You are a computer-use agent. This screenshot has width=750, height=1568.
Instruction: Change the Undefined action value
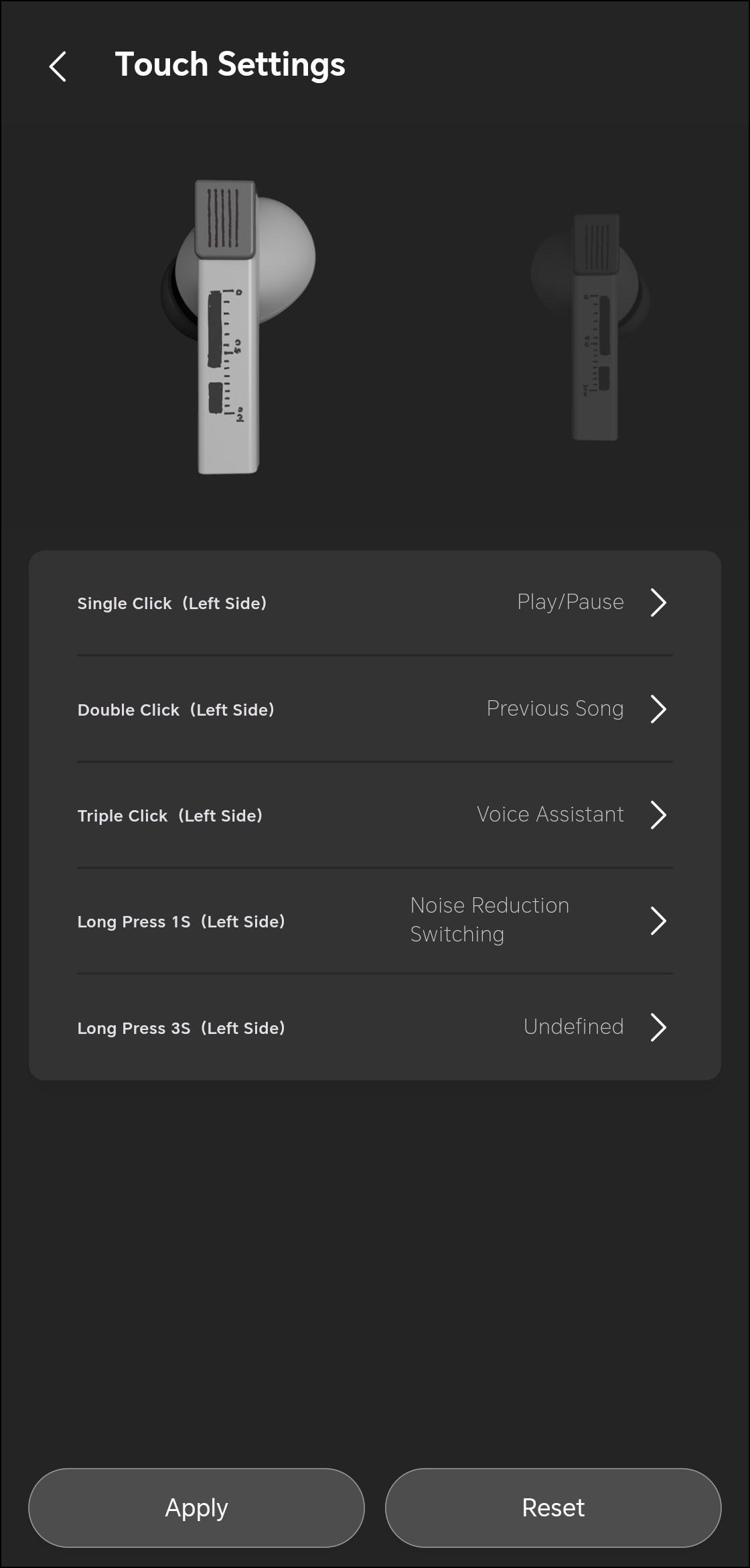pos(574,1027)
